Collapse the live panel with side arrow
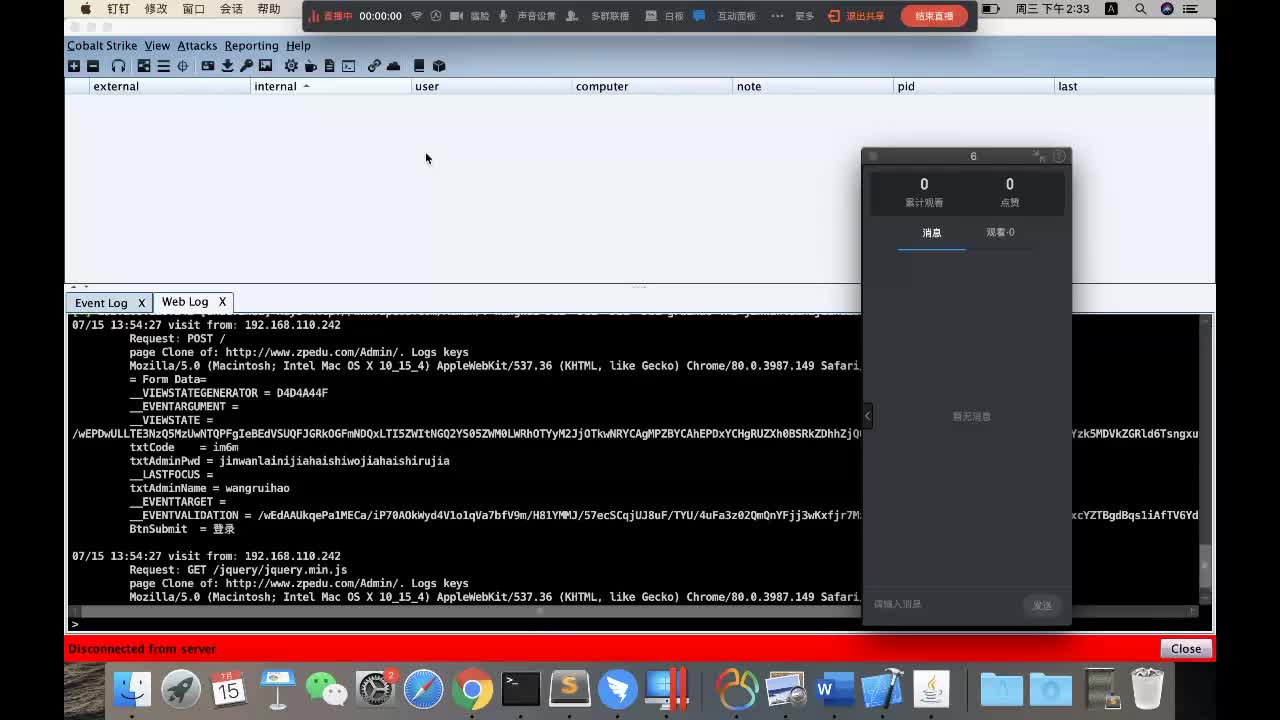 pos(868,415)
